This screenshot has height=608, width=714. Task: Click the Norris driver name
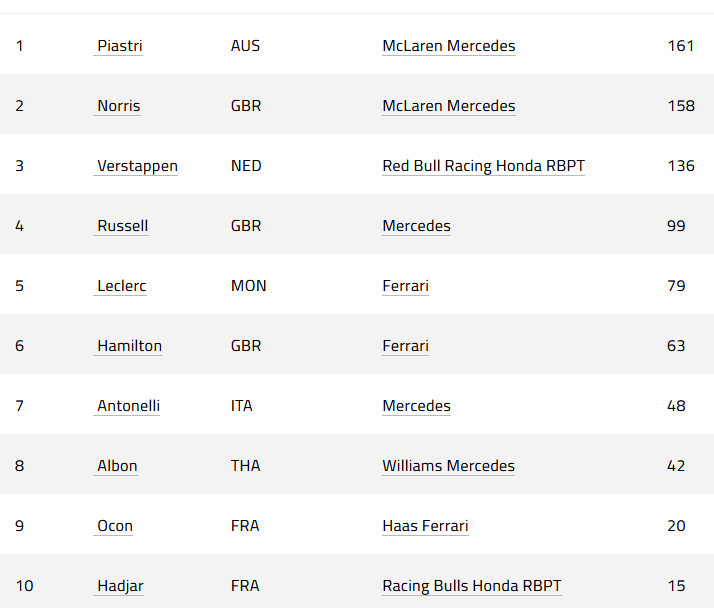tap(118, 106)
